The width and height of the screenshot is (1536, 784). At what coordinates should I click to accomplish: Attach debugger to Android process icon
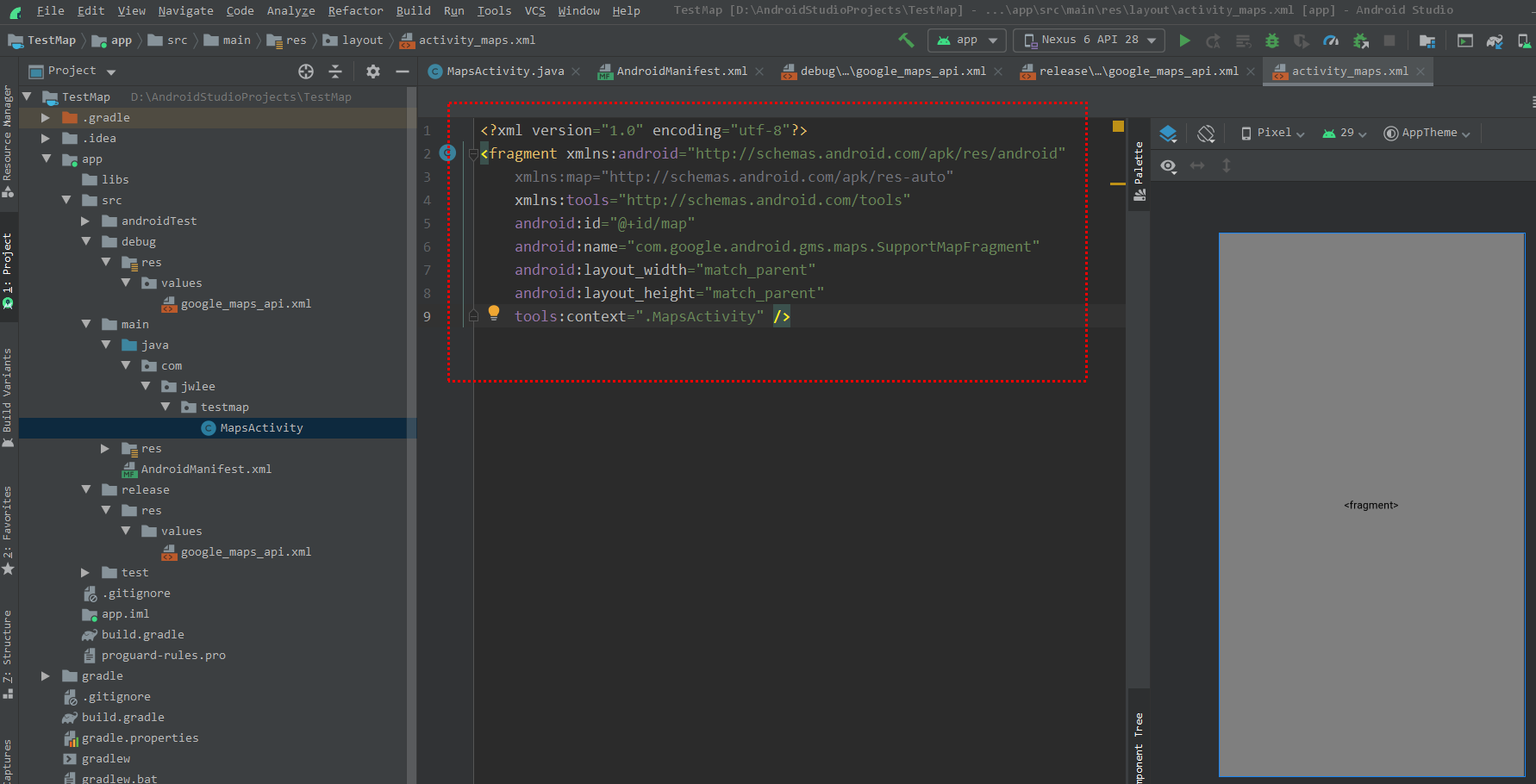1360,40
